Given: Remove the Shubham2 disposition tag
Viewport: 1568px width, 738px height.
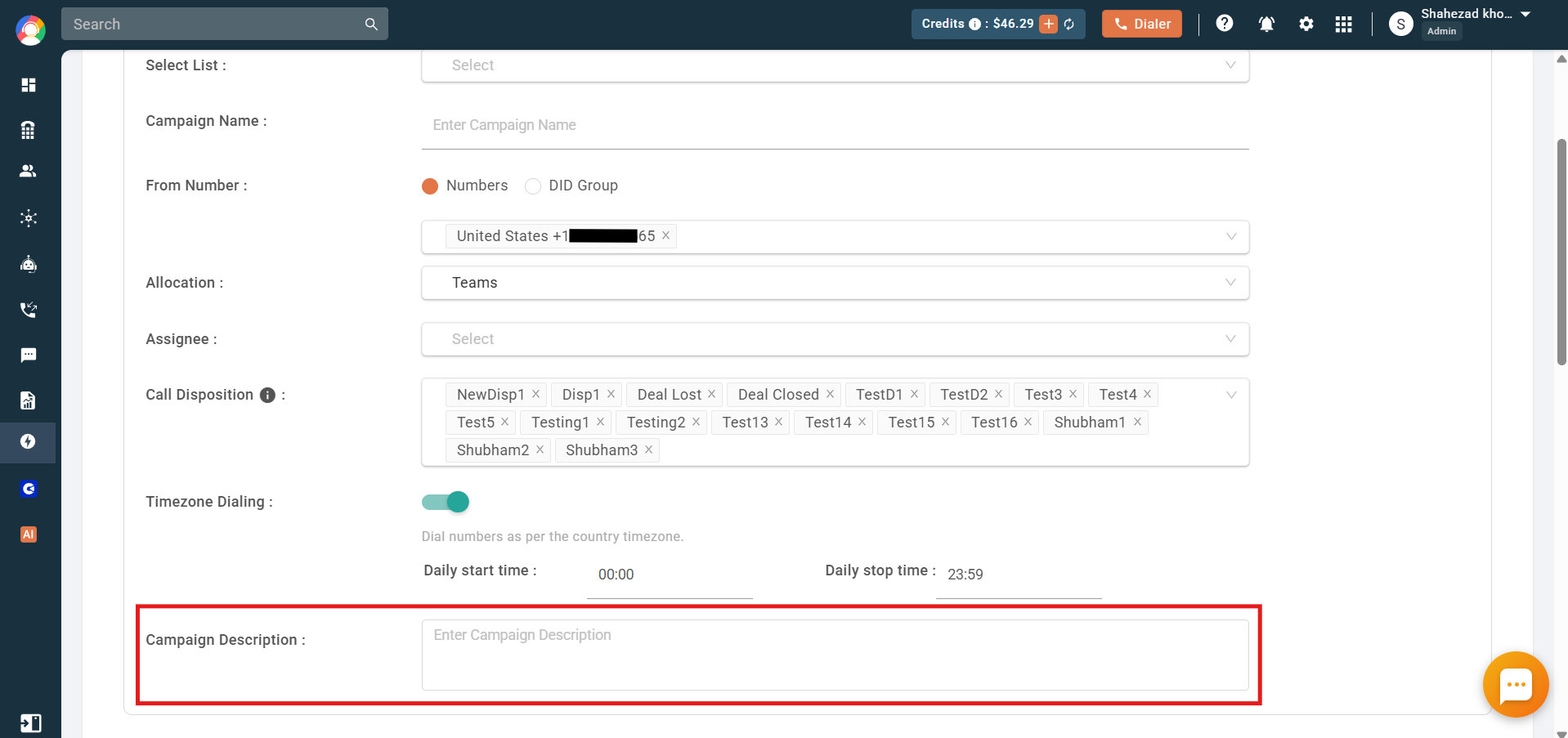Looking at the screenshot, I should [x=540, y=450].
